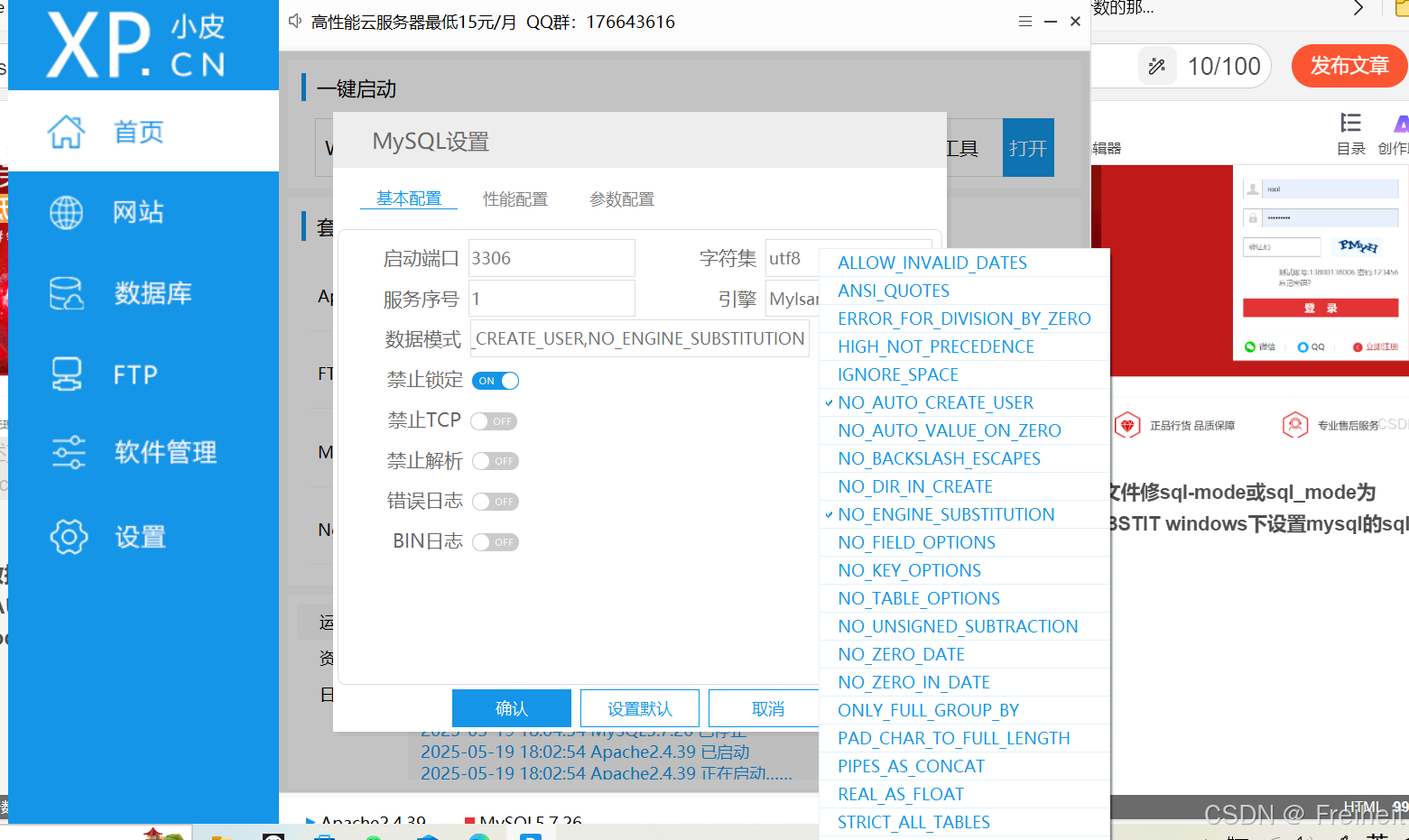Select NO_ZERO_IN_DATE option

[x=964, y=682]
